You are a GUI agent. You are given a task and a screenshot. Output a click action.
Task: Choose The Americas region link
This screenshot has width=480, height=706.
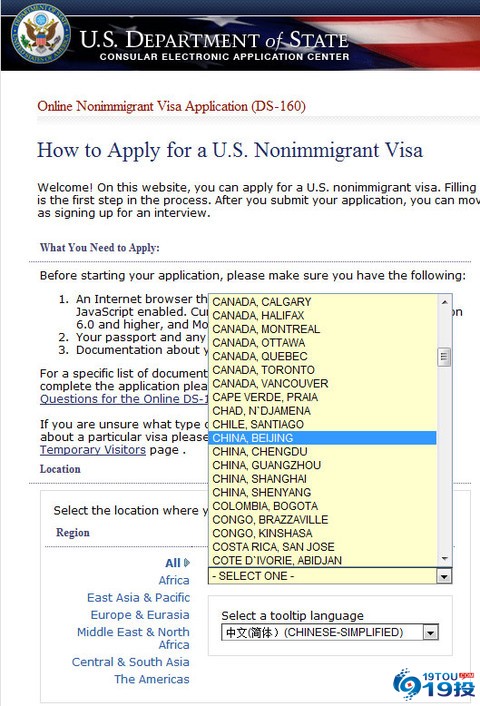[x=152, y=679]
